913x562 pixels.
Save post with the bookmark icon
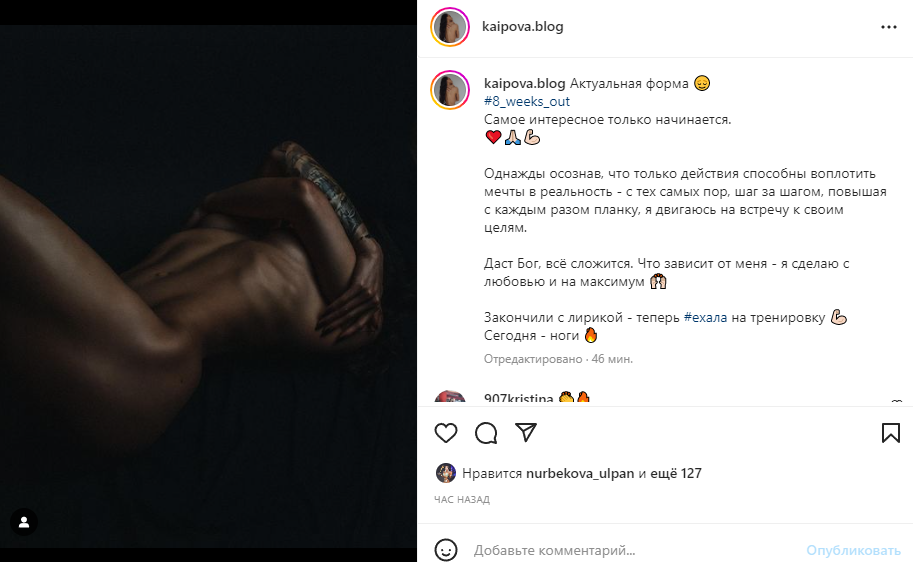891,433
